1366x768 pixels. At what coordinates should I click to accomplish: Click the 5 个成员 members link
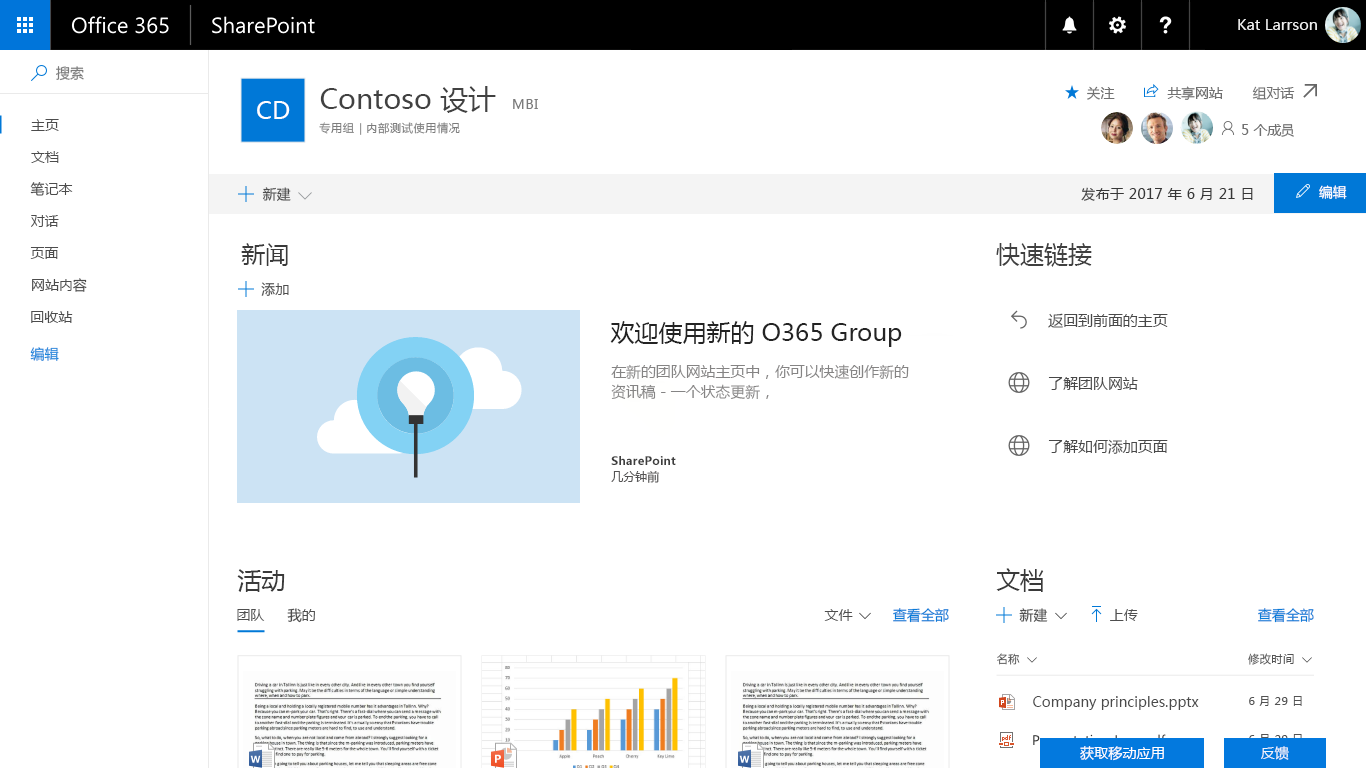pos(1267,130)
